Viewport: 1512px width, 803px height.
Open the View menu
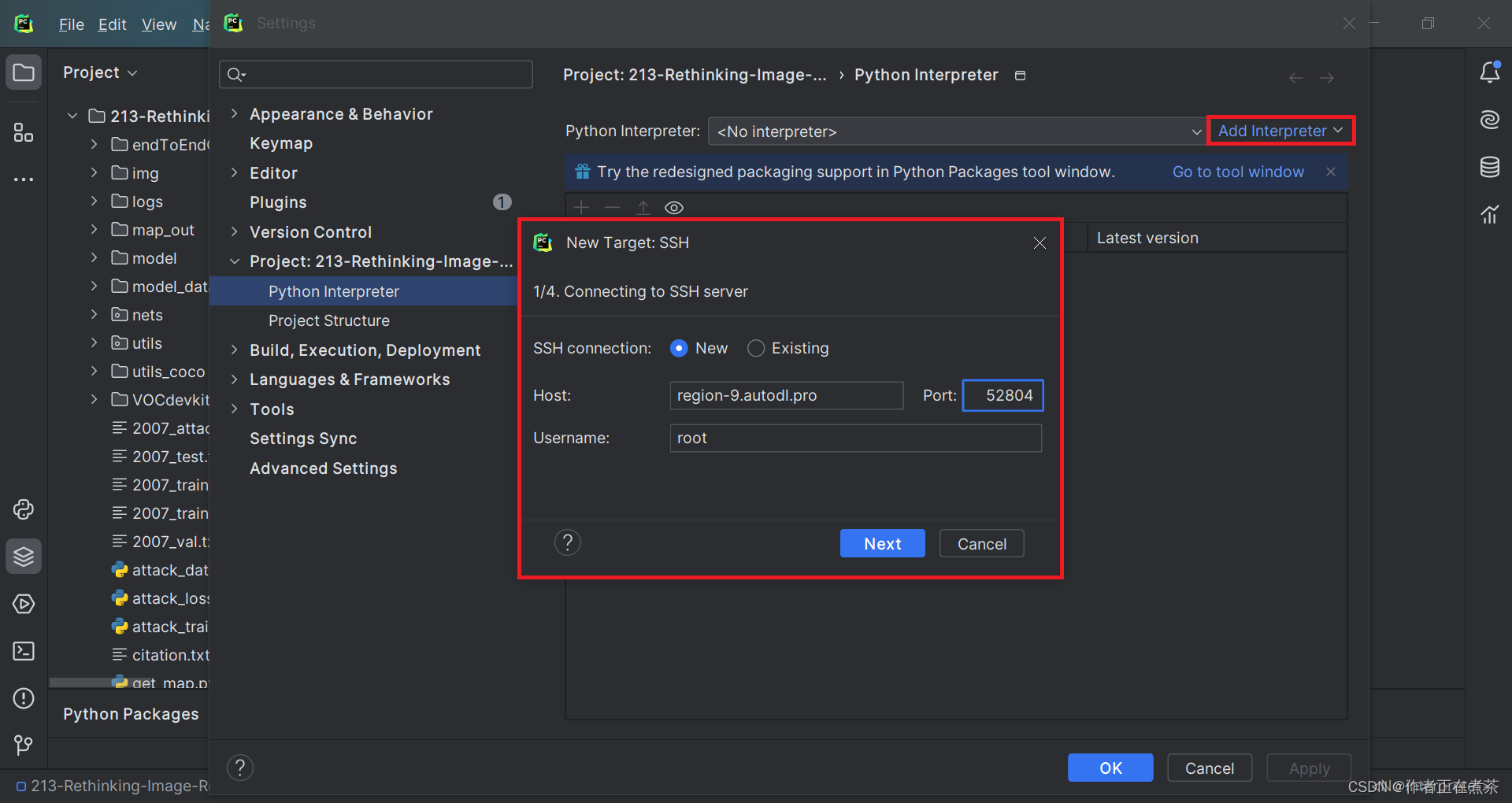pyautogui.click(x=158, y=24)
